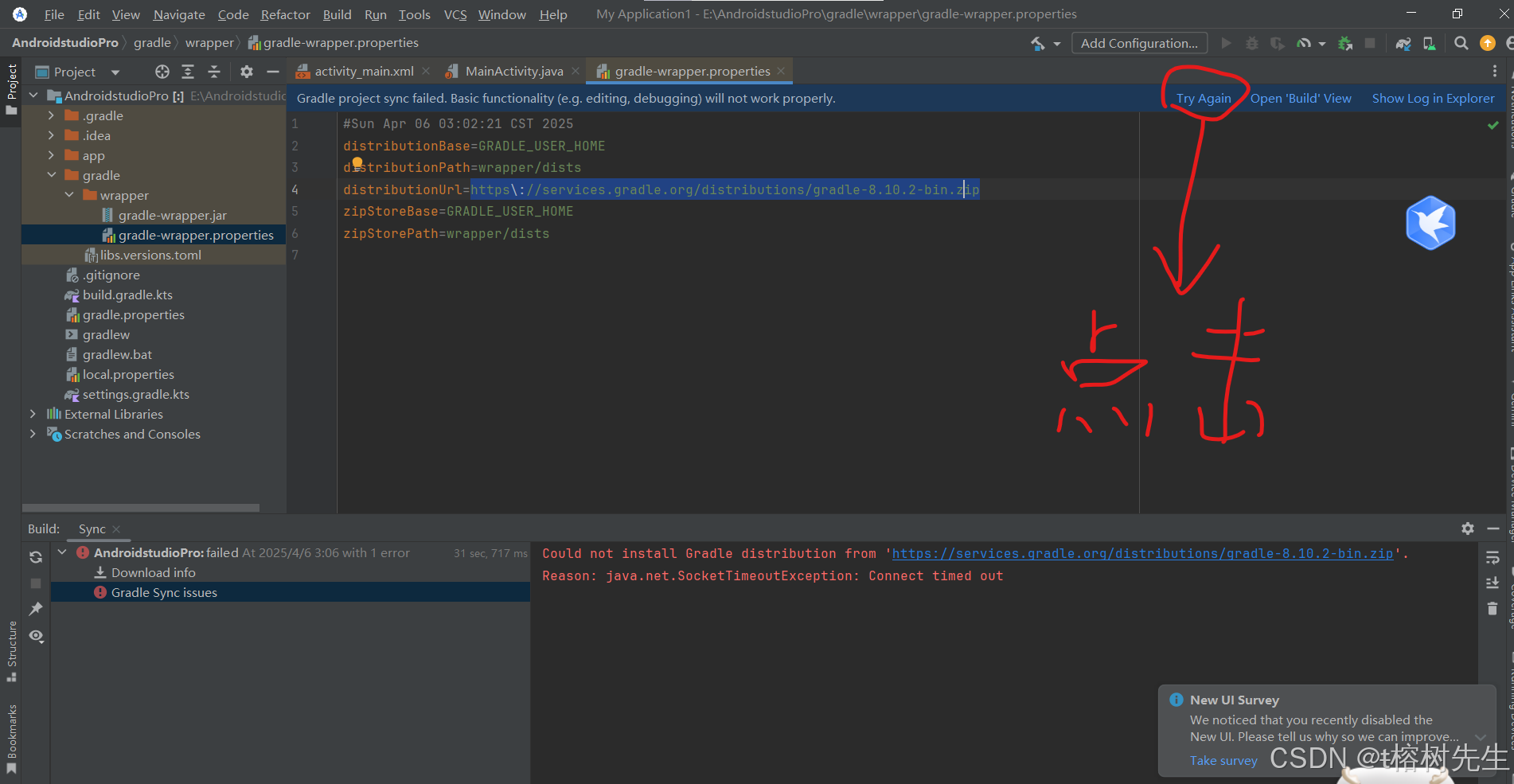Open the VCS menu

click(455, 14)
